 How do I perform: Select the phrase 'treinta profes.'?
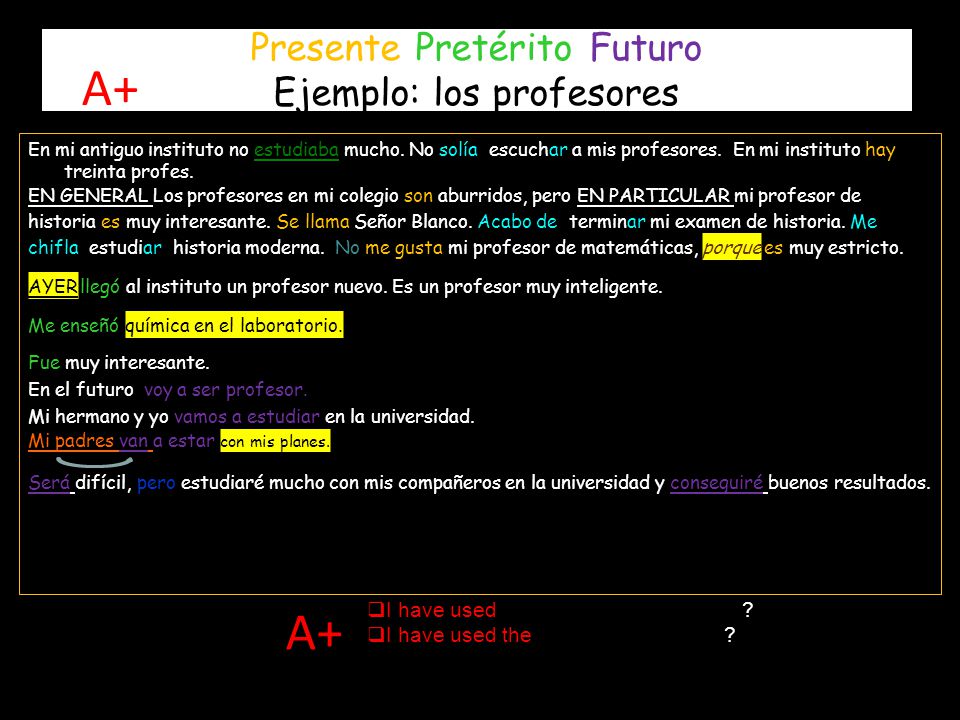(129, 172)
